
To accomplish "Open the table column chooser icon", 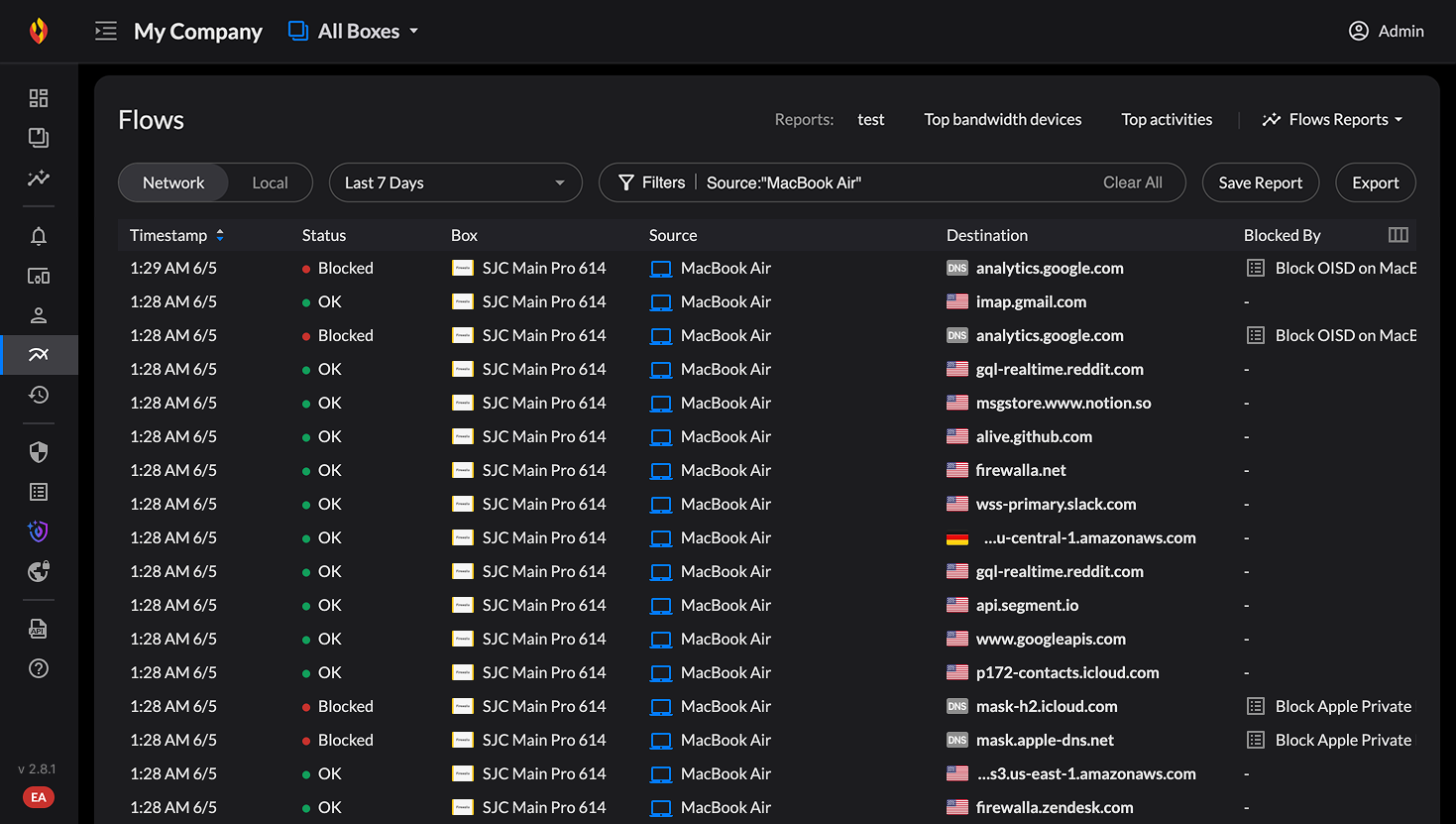I will coord(1399,235).
